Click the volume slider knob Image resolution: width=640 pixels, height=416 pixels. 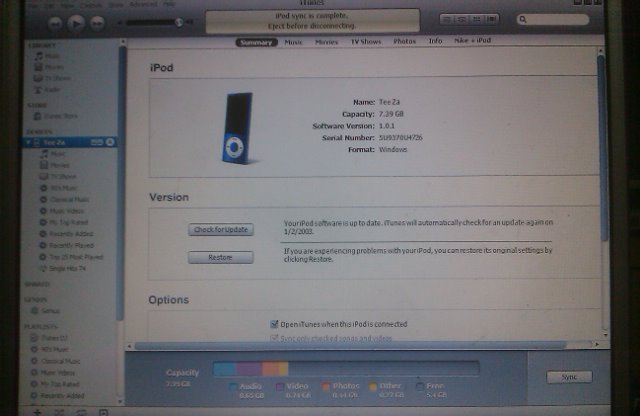(180, 21)
